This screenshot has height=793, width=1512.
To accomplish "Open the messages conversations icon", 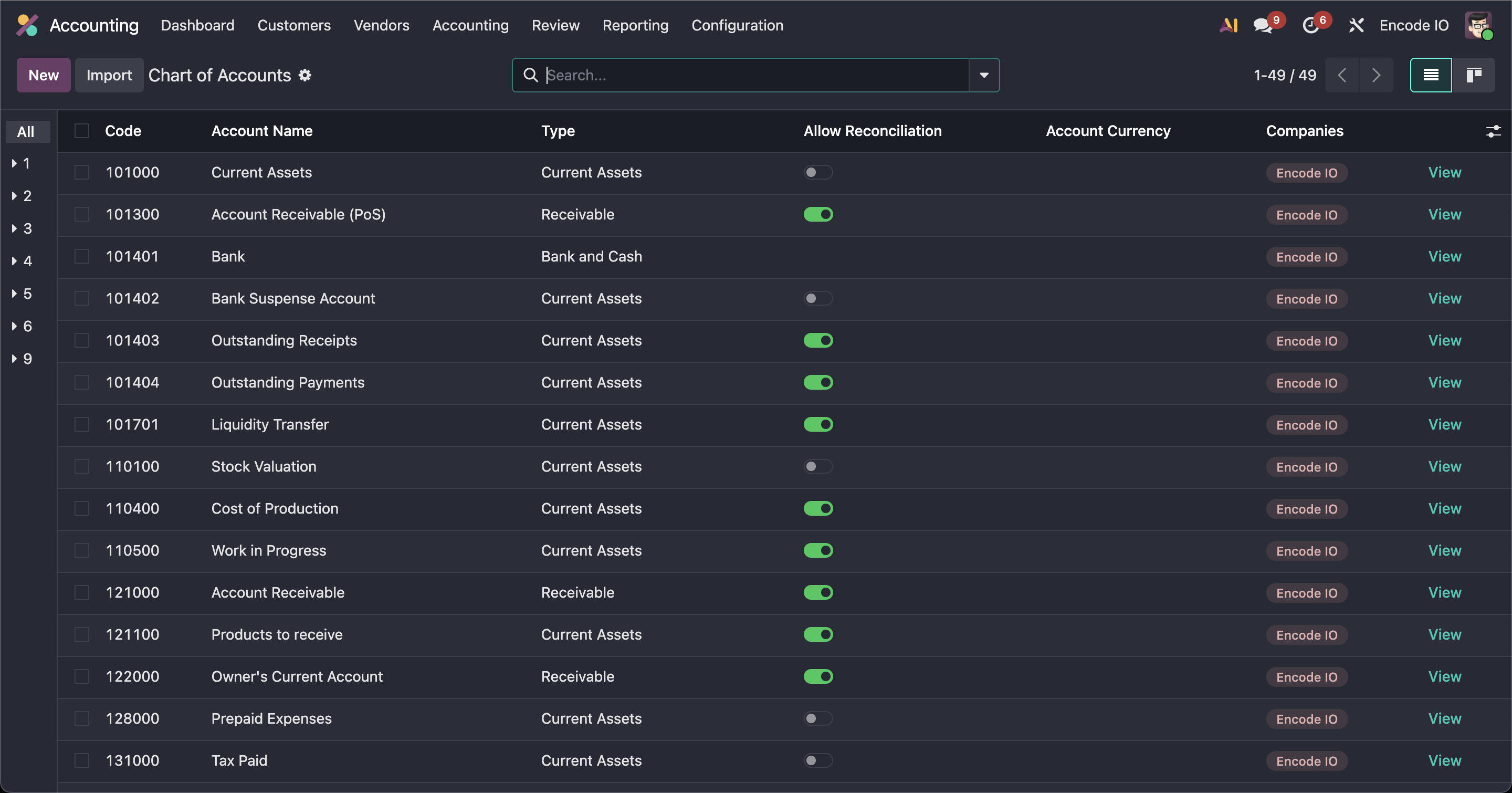I will (x=1262, y=25).
